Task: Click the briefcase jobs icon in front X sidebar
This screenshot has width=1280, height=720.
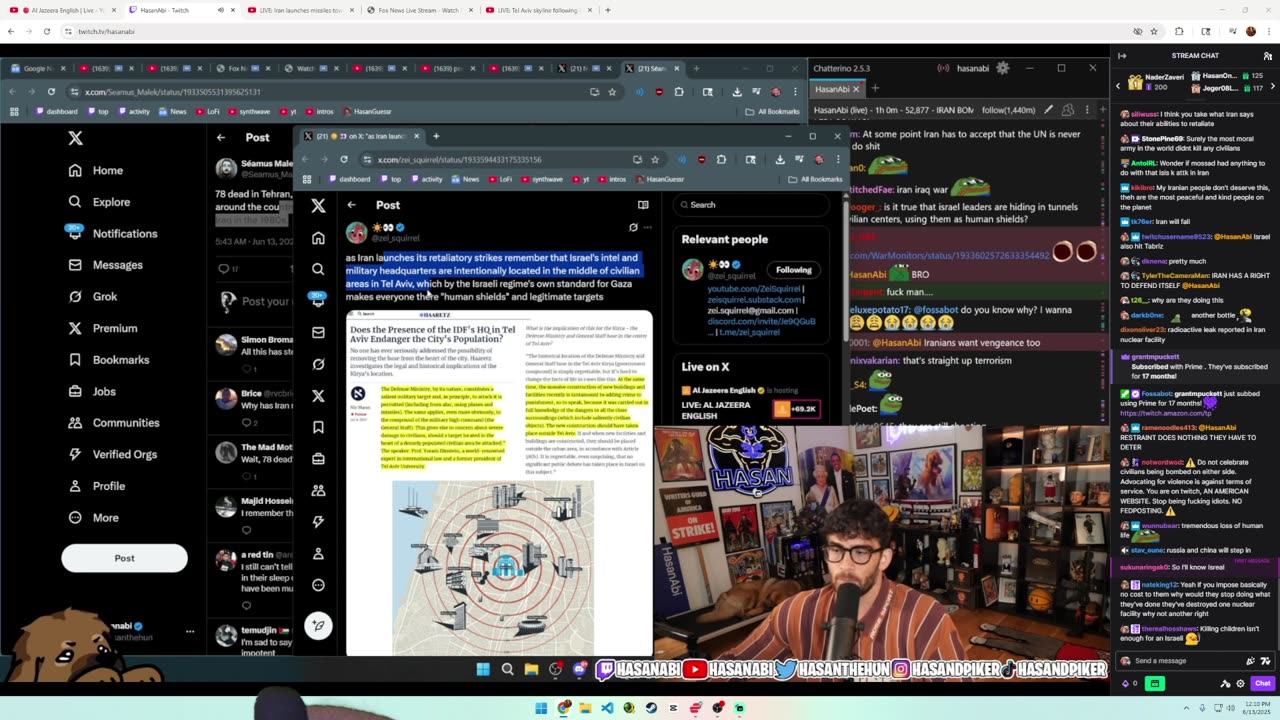Action: (318, 459)
